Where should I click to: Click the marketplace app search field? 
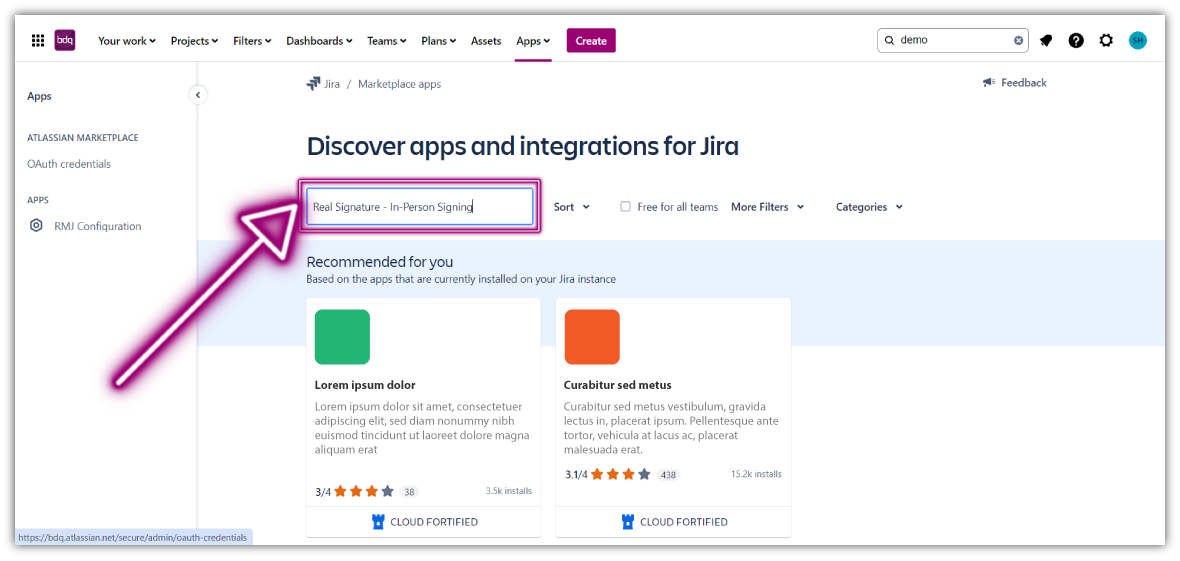coord(419,206)
